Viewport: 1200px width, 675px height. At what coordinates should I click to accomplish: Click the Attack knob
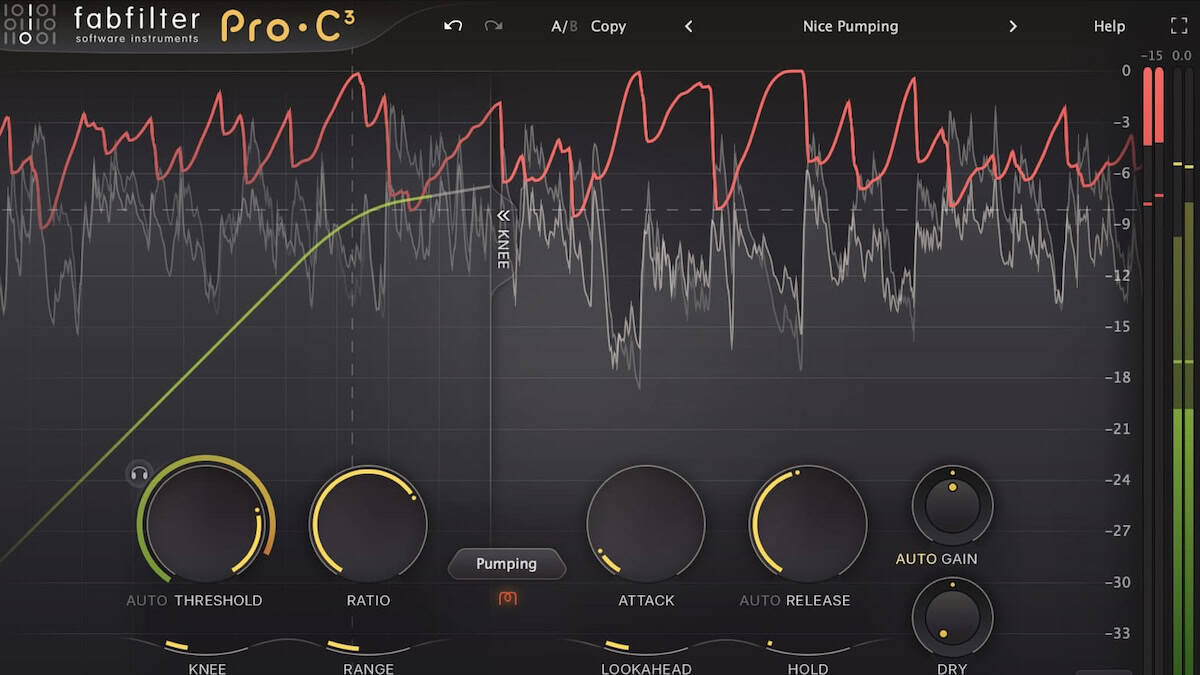point(646,522)
